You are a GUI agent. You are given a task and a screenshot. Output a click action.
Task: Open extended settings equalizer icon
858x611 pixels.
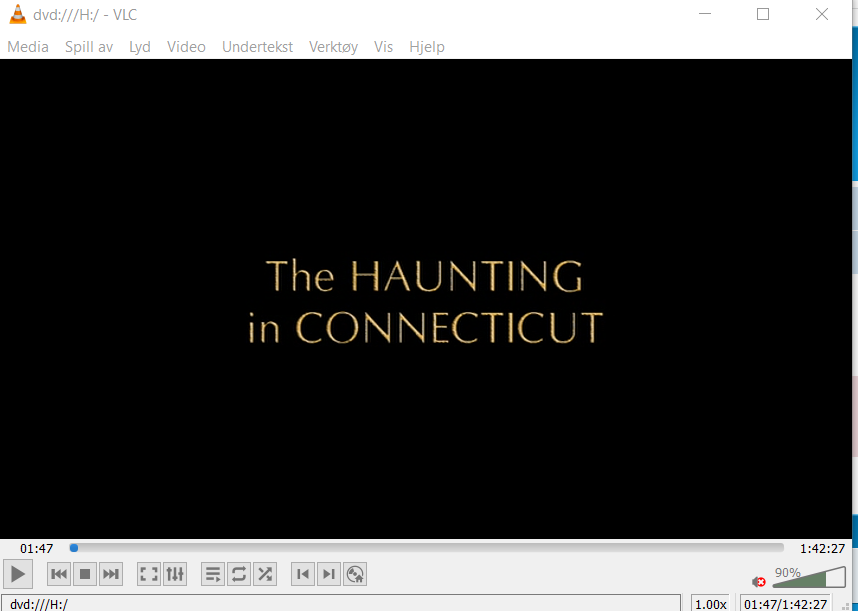[x=175, y=574]
